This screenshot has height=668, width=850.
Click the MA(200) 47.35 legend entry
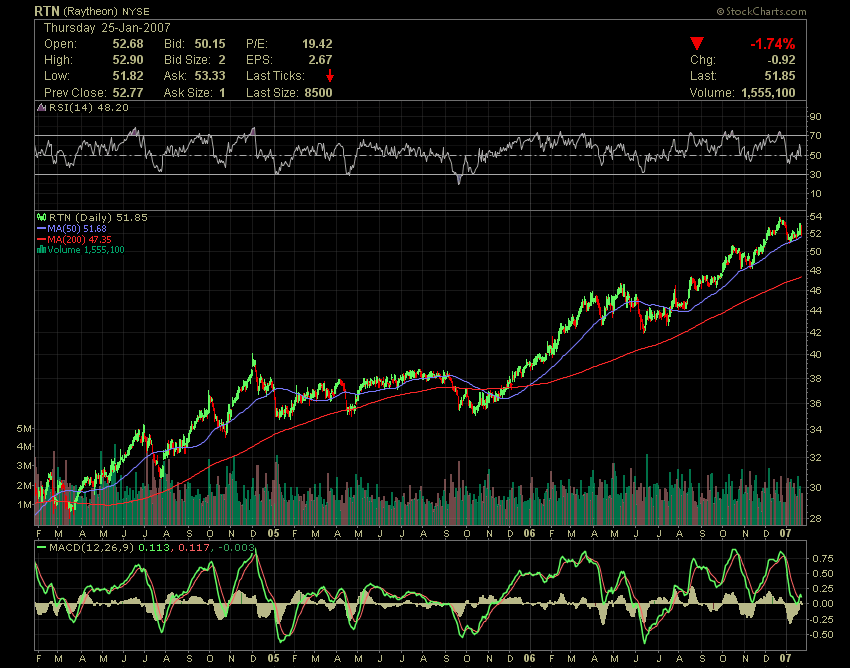tap(79, 239)
